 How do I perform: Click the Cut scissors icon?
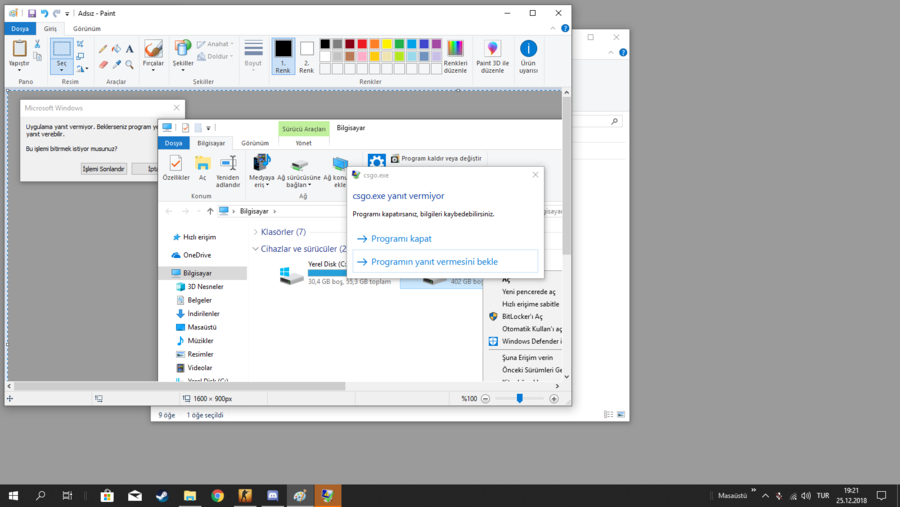pos(37,44)
